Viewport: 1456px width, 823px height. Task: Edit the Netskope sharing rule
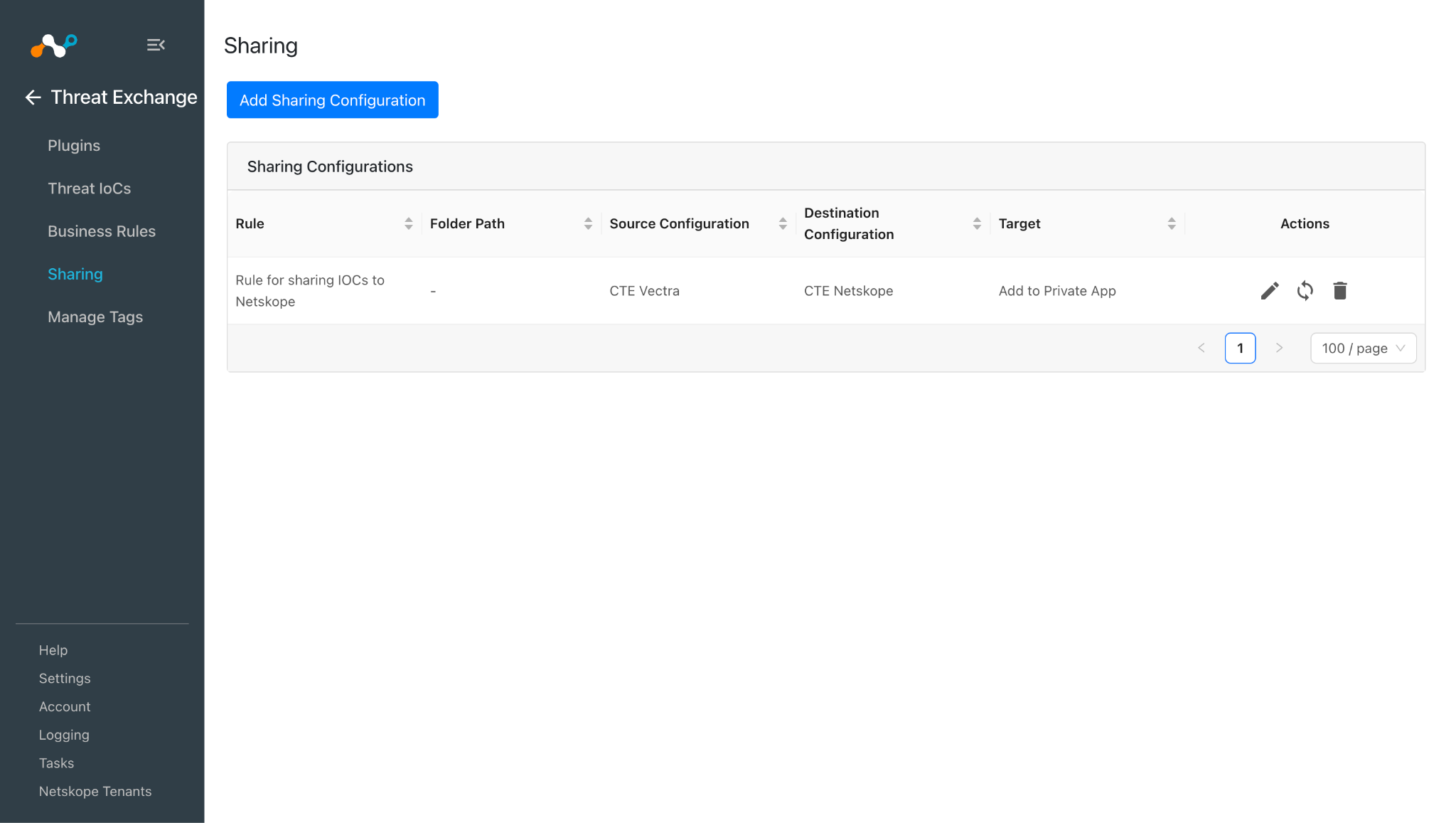[x=1270, y=290]
